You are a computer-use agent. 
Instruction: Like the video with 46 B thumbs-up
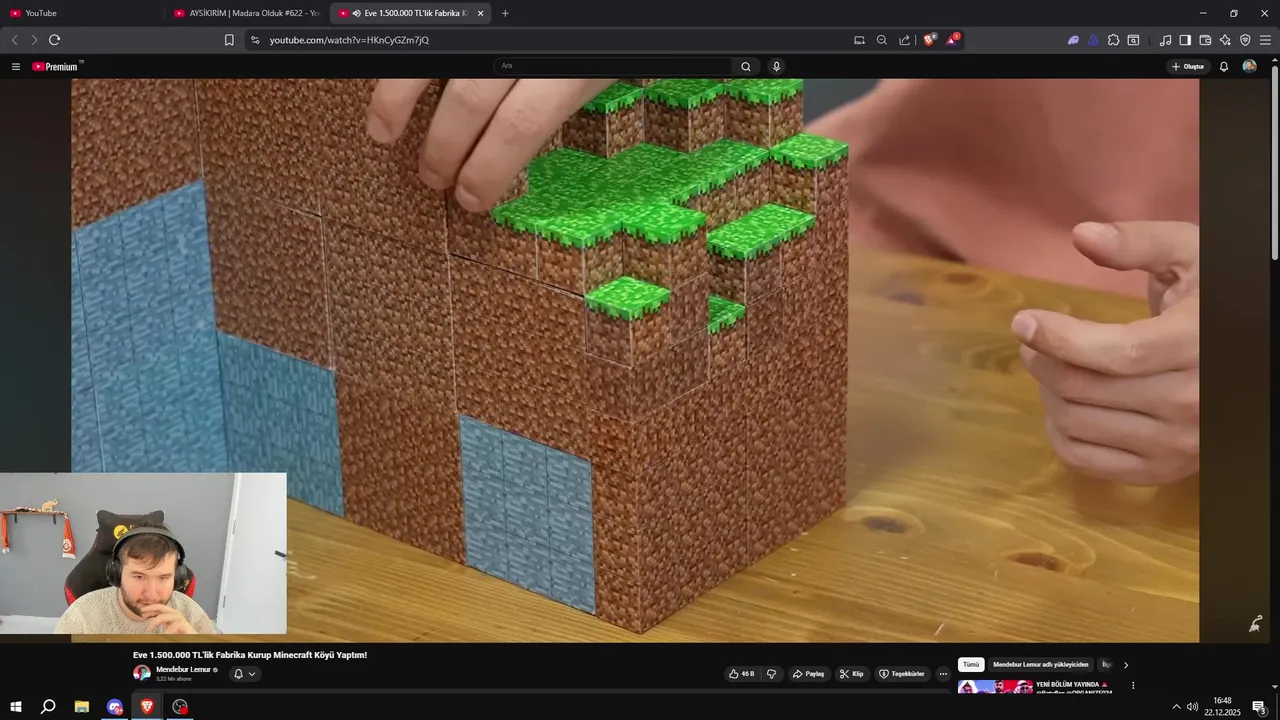742,674
